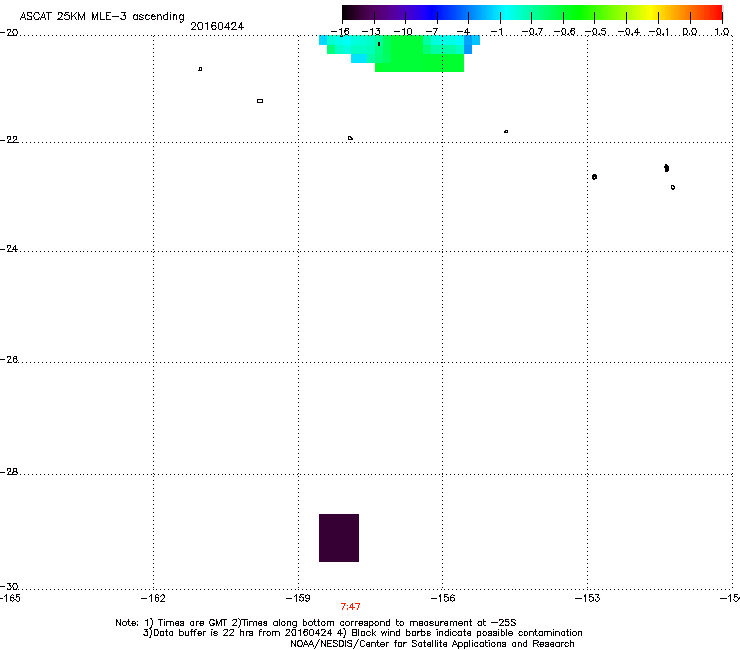This screenshot has width=740, height=650.
Task: Click the color bar label "-1"
Action: [497, 32]
